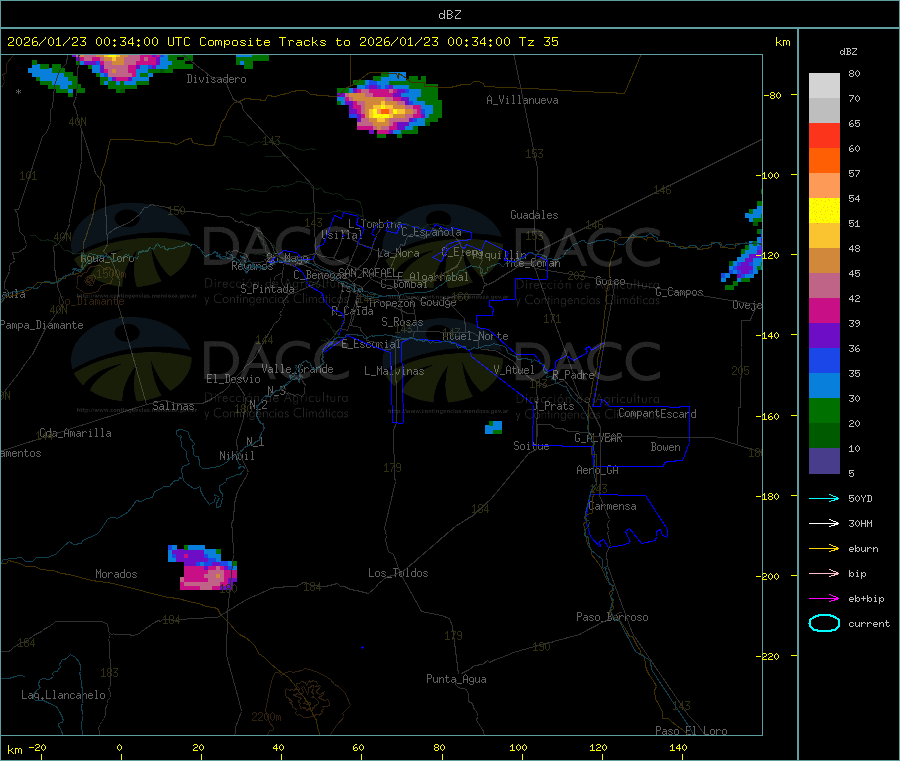Screen dimensions: 900x761
Task: Click the '100' horizontal axis tick label
Action: click(x=518, y=747)
